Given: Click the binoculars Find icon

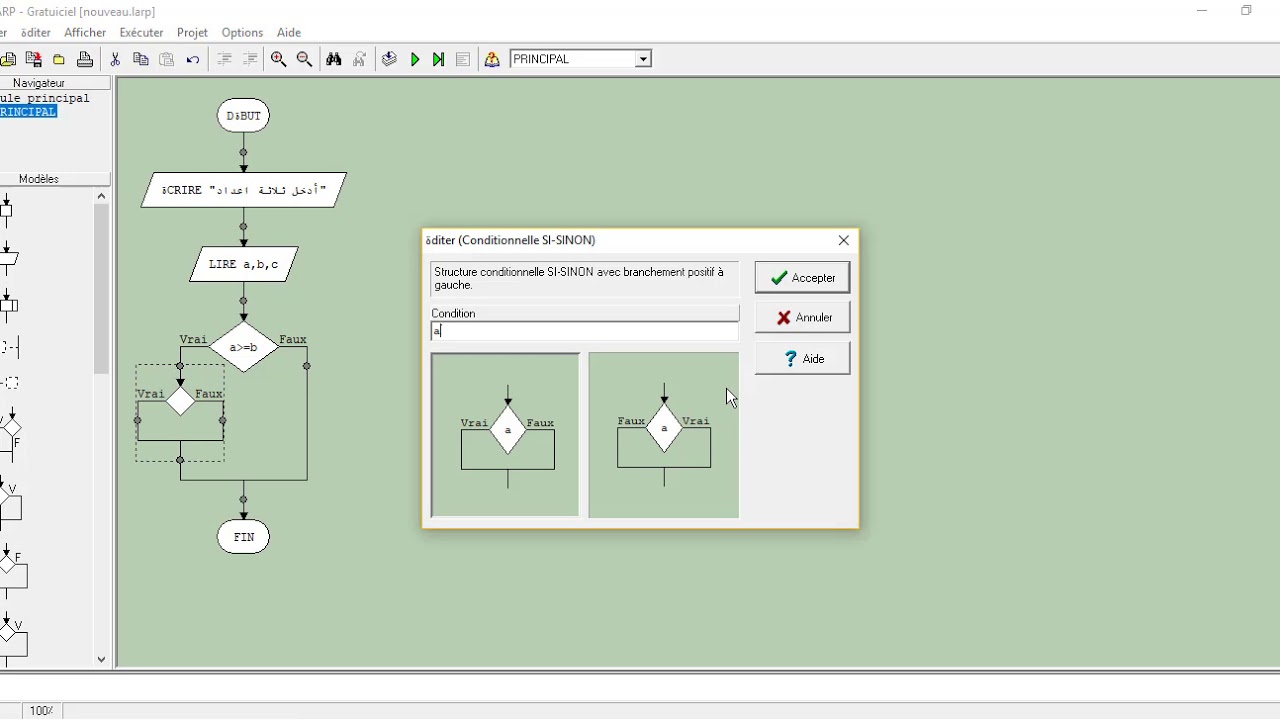Looking at the screenshot, I should tap(334, 59).
